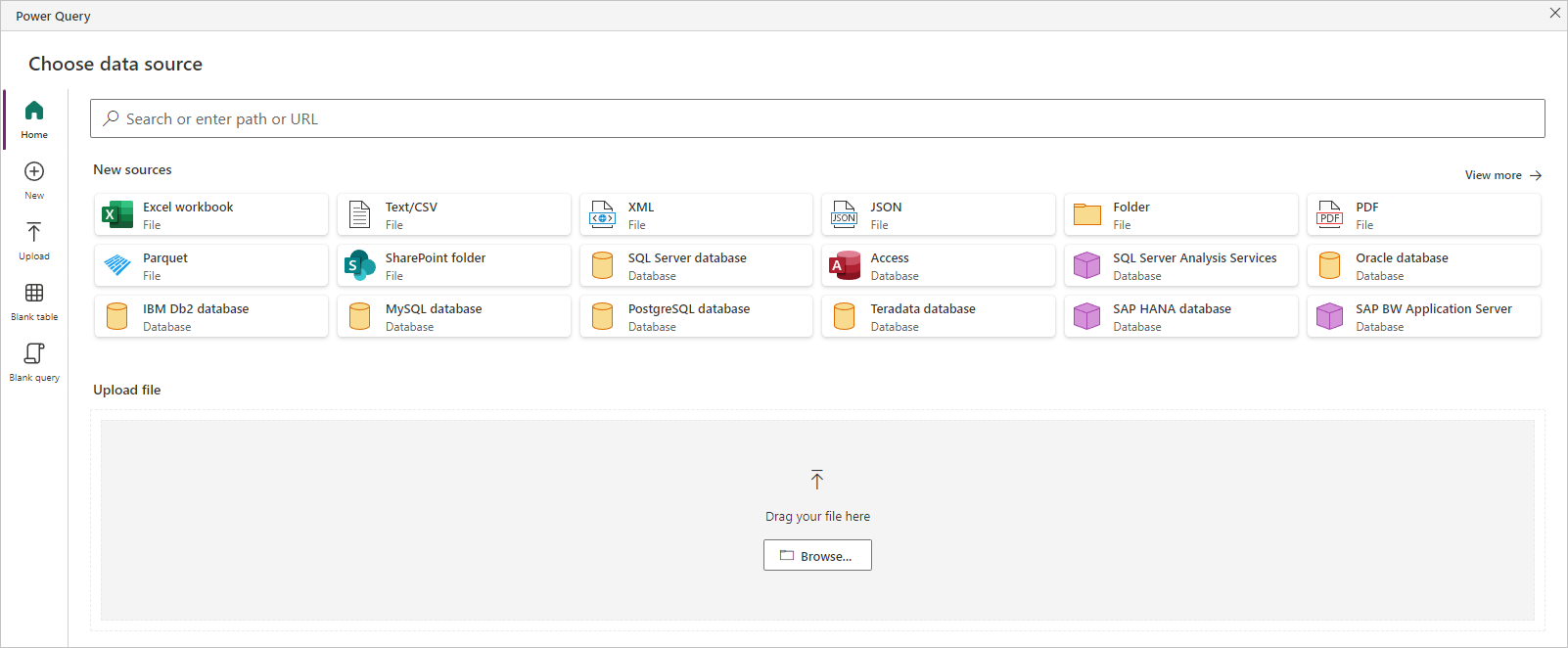This screenshot has width=1568, height=648.
Task: Select the Excel workbook icon
Action: (117, 214)
